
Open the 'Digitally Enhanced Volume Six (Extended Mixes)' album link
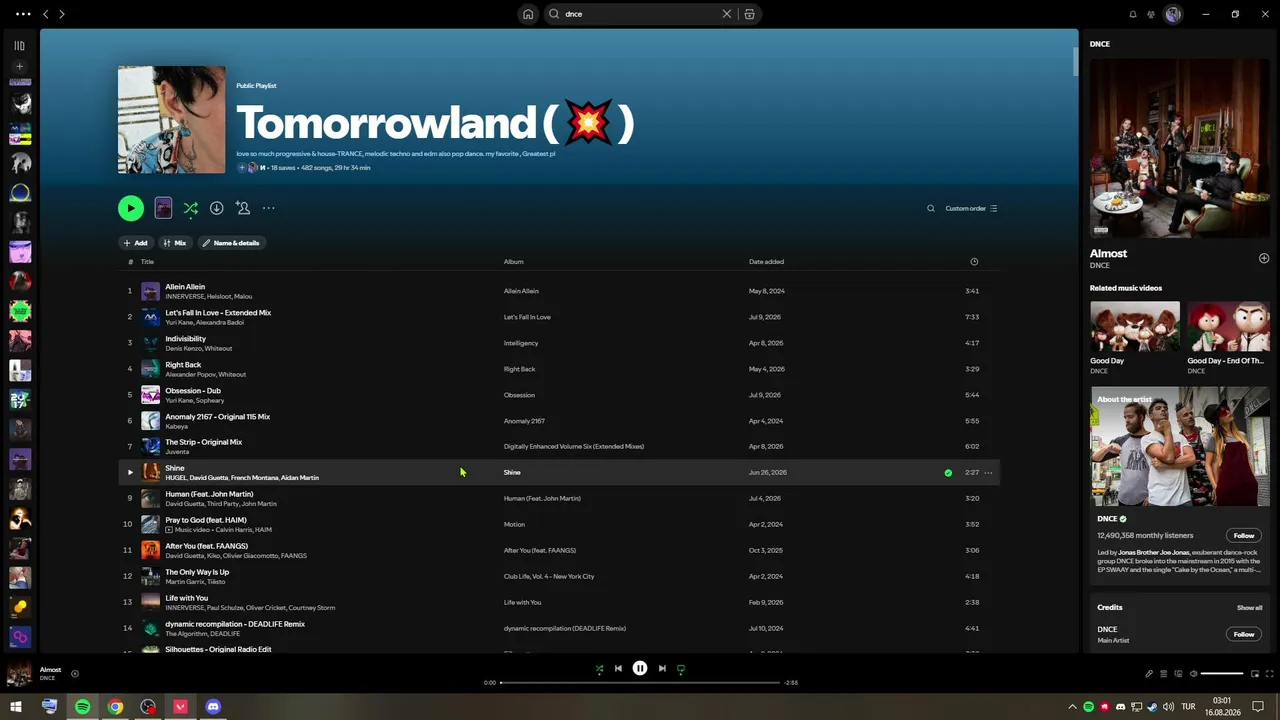(x=574, y=447)
